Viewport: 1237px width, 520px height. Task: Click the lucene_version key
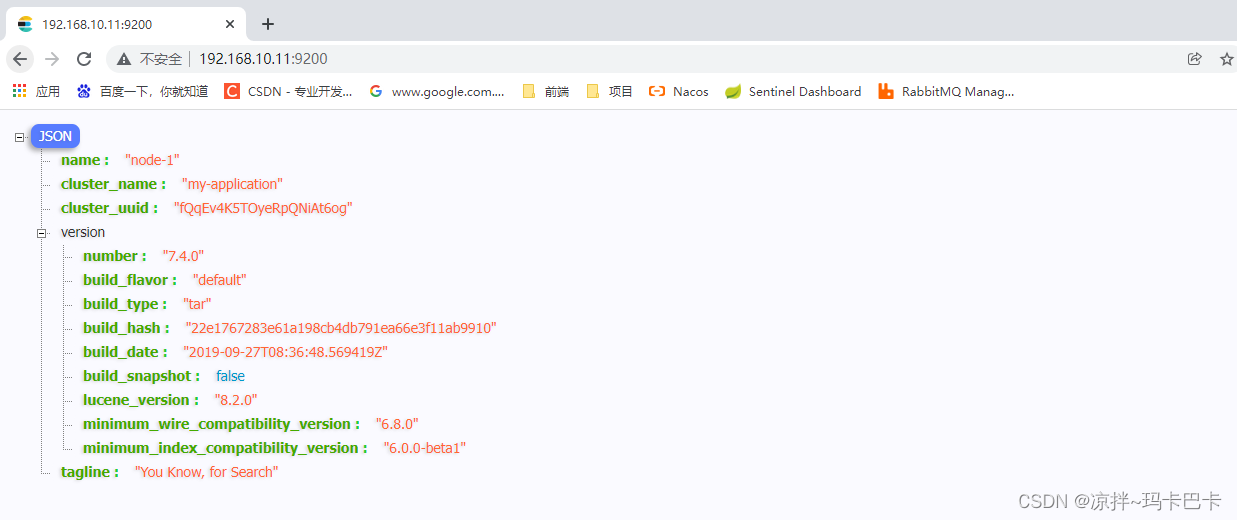click(140, 400)
